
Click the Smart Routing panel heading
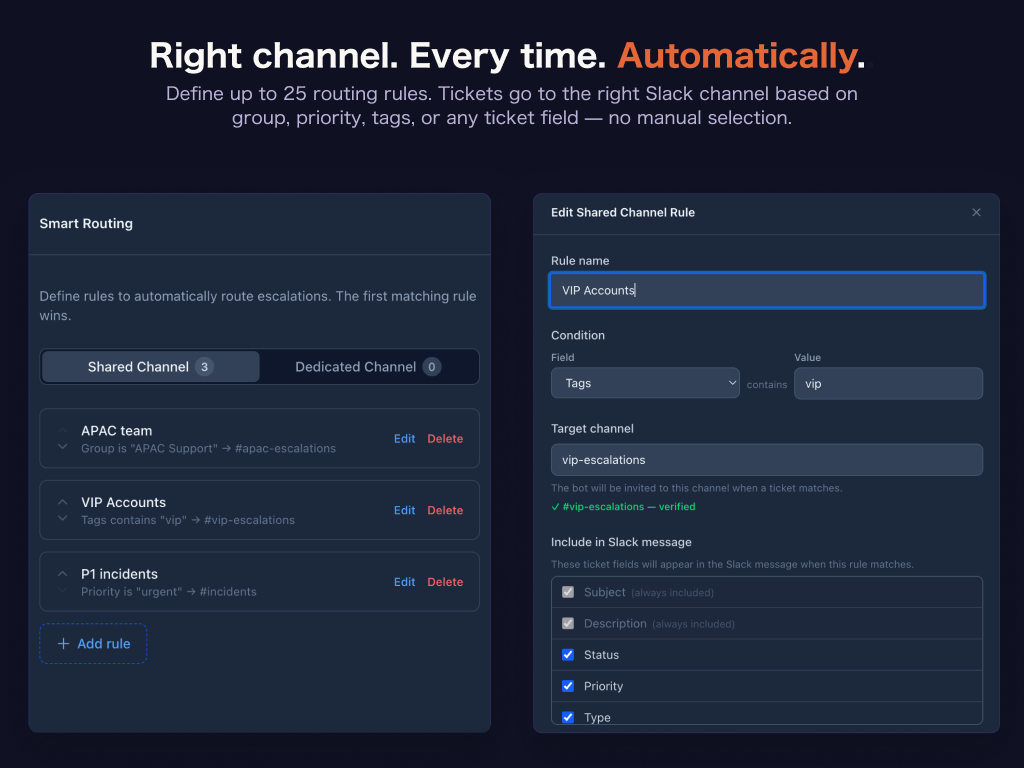(86, 223)
